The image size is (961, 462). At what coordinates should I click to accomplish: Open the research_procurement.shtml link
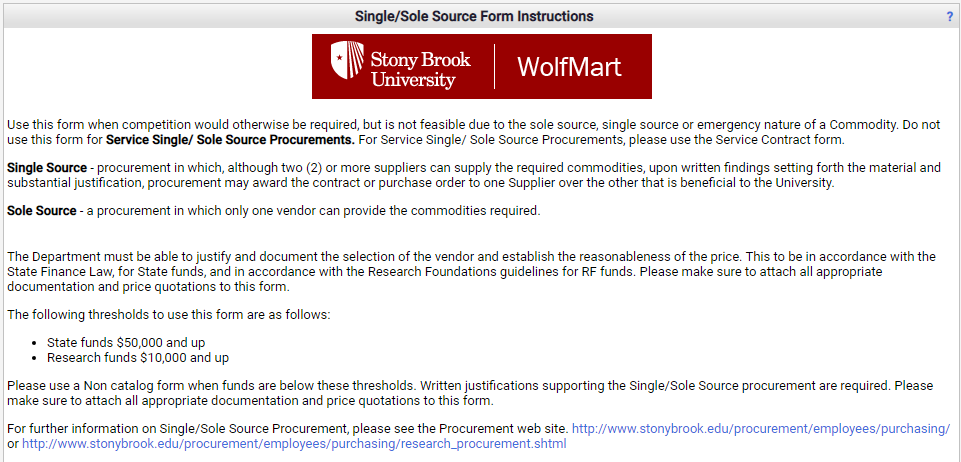[x=294, y=443]
